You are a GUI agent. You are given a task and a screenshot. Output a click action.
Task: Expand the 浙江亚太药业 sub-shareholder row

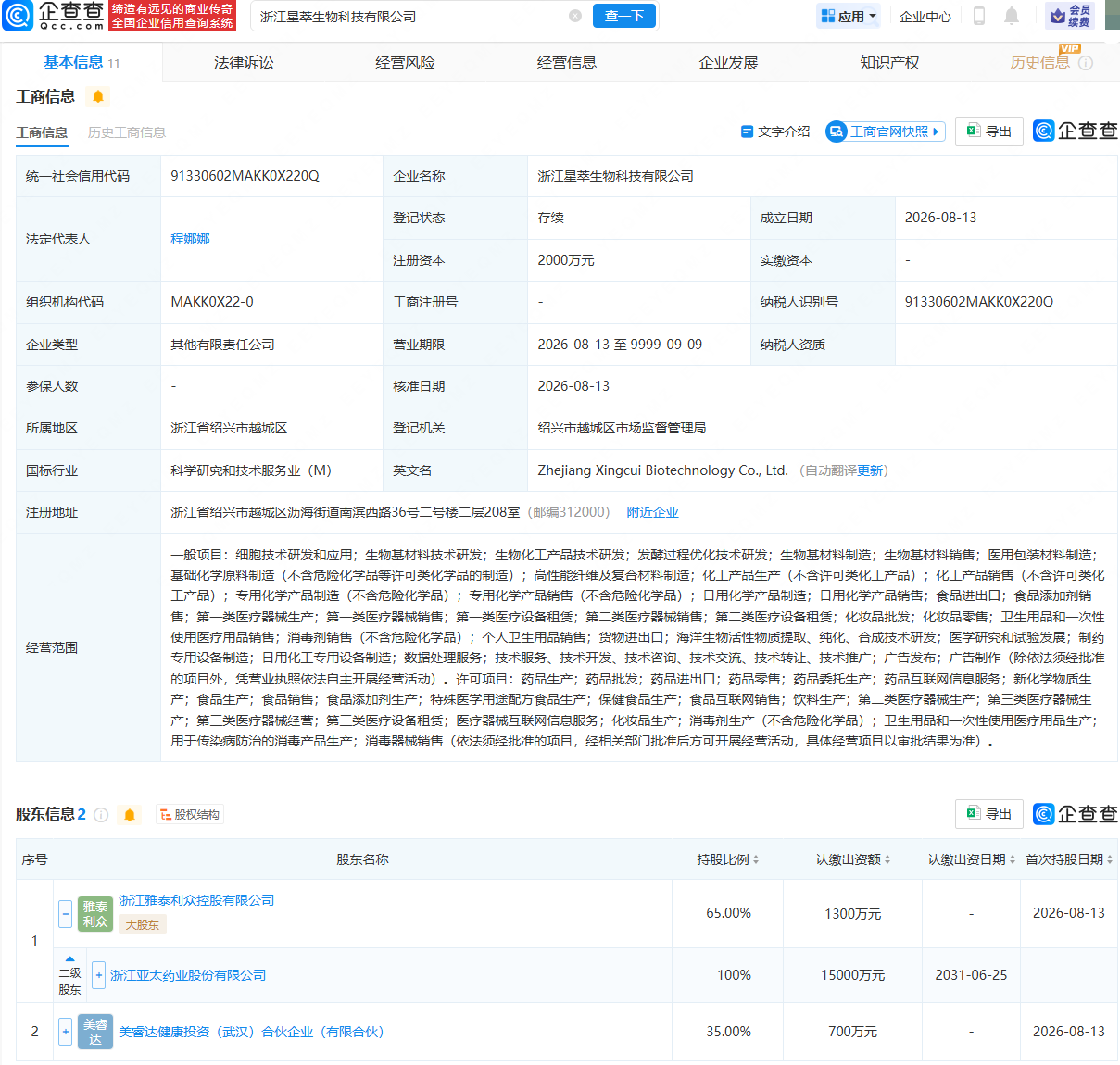[99, 975]
